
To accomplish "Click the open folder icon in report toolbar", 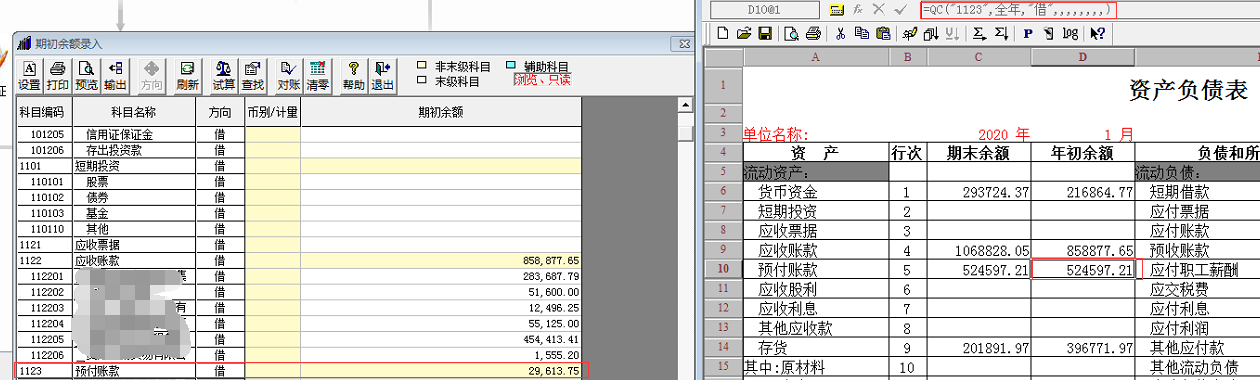I will 743,33.
